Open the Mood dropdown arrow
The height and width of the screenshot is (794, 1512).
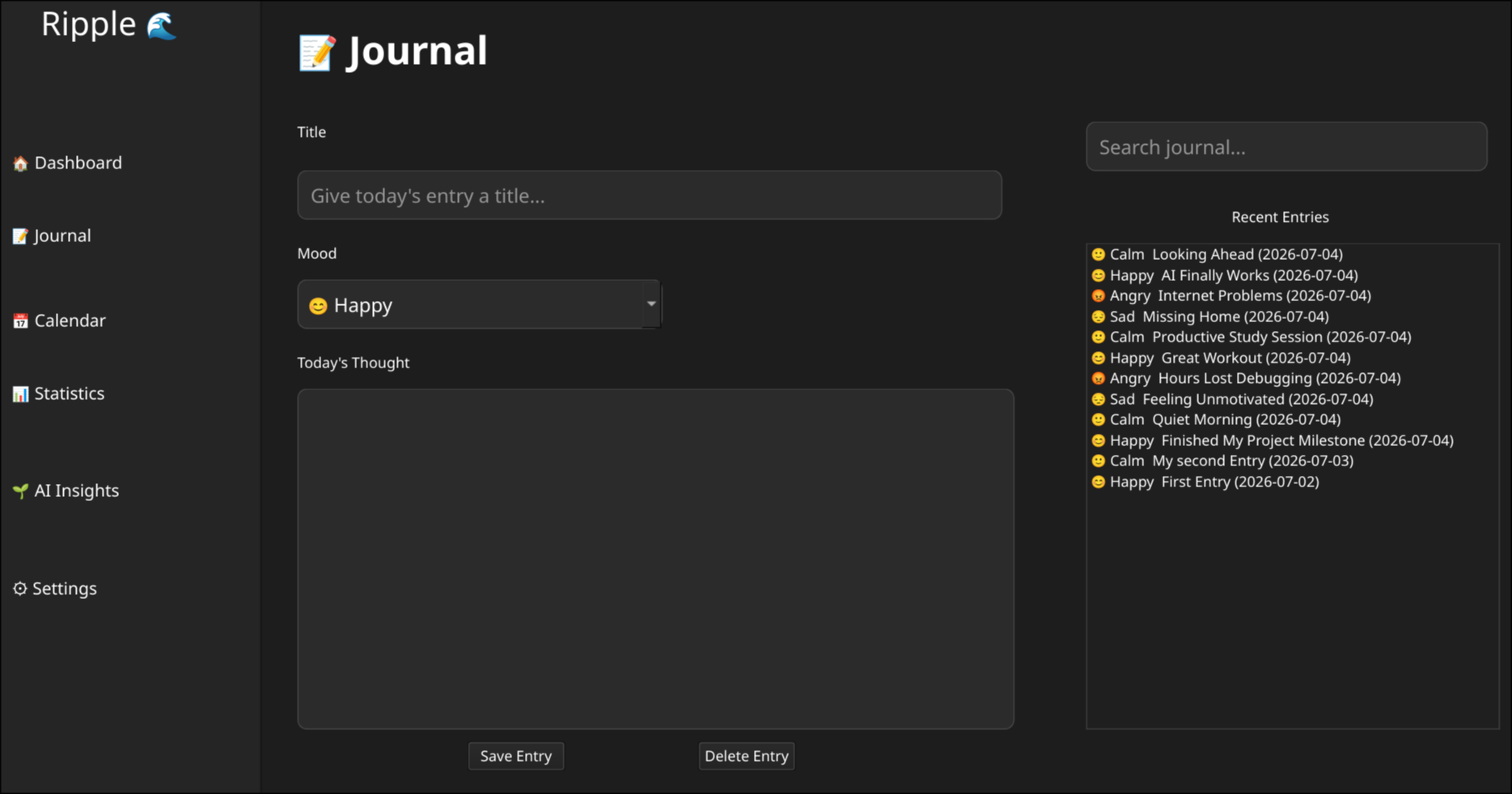[x=651, y=304]
